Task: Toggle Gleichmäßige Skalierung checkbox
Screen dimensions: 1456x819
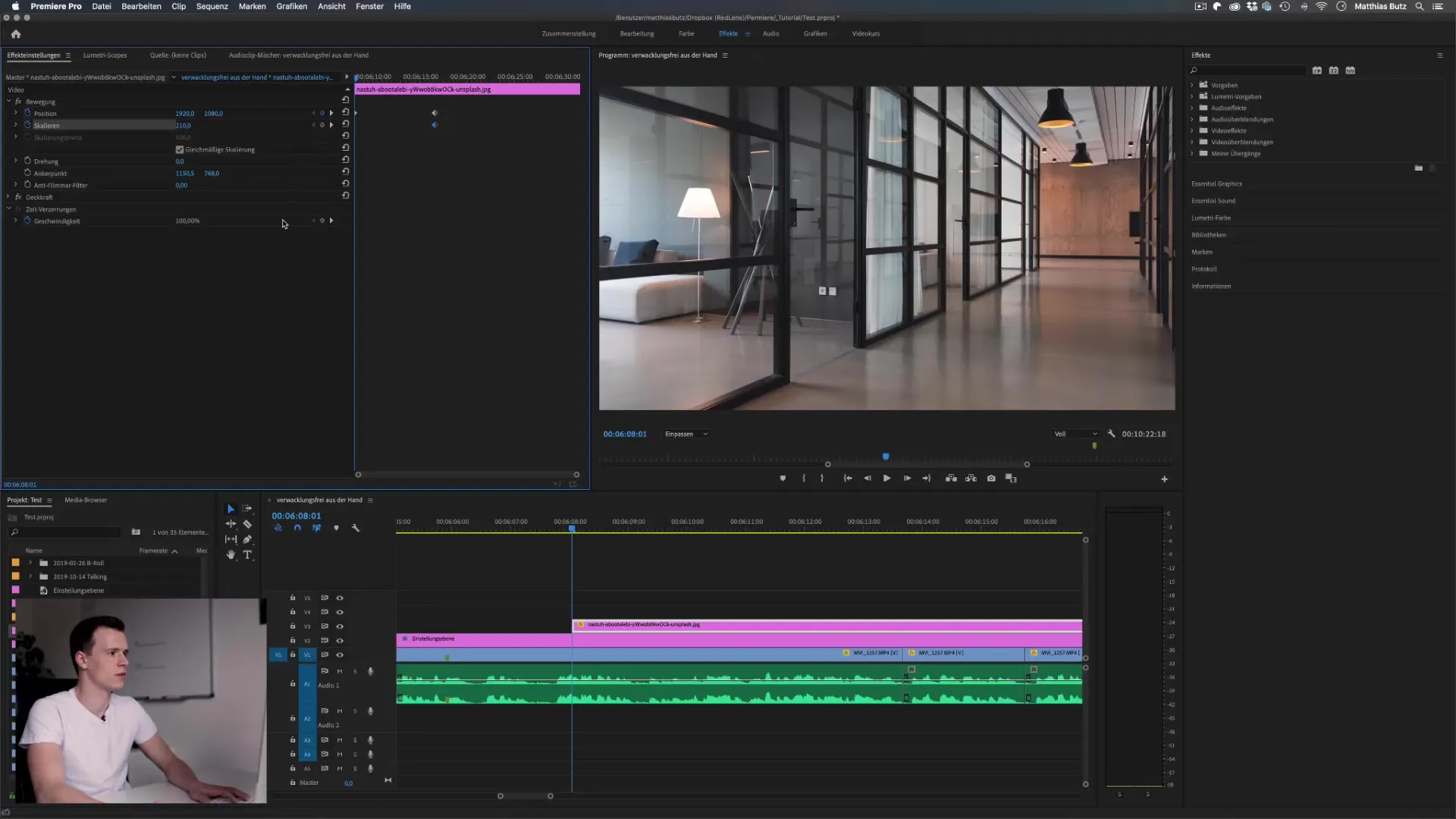Action: 180,149
